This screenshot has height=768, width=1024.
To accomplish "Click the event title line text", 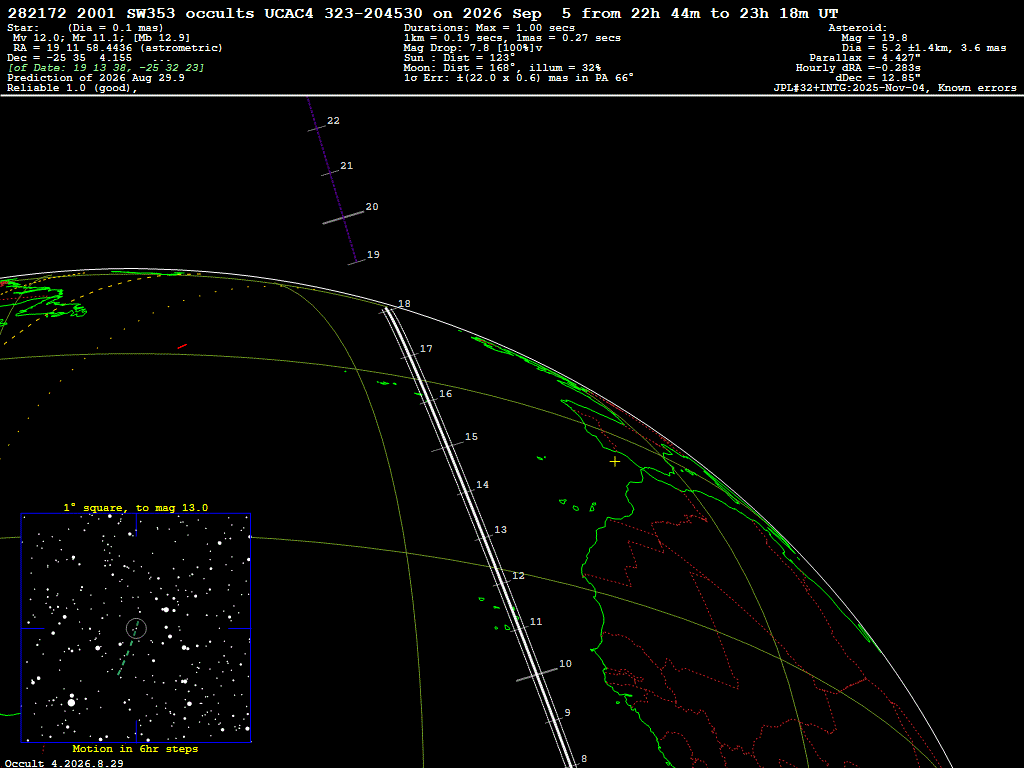I will tap(423, 13).
